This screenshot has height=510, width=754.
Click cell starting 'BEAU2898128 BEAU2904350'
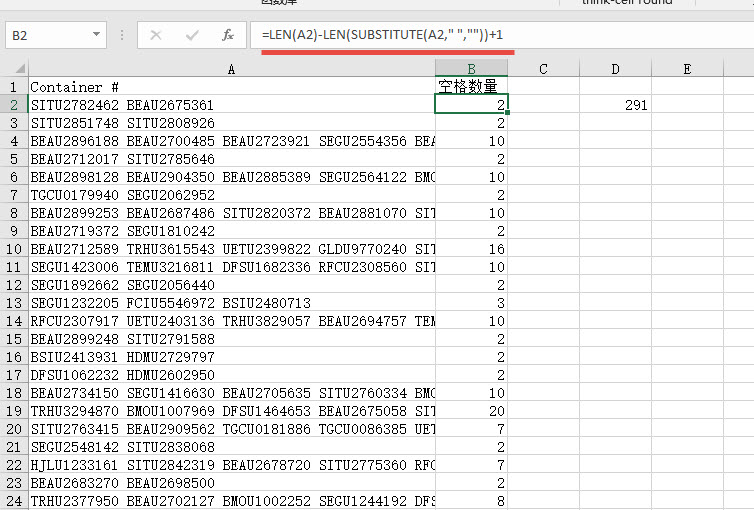tap(232, 177)
